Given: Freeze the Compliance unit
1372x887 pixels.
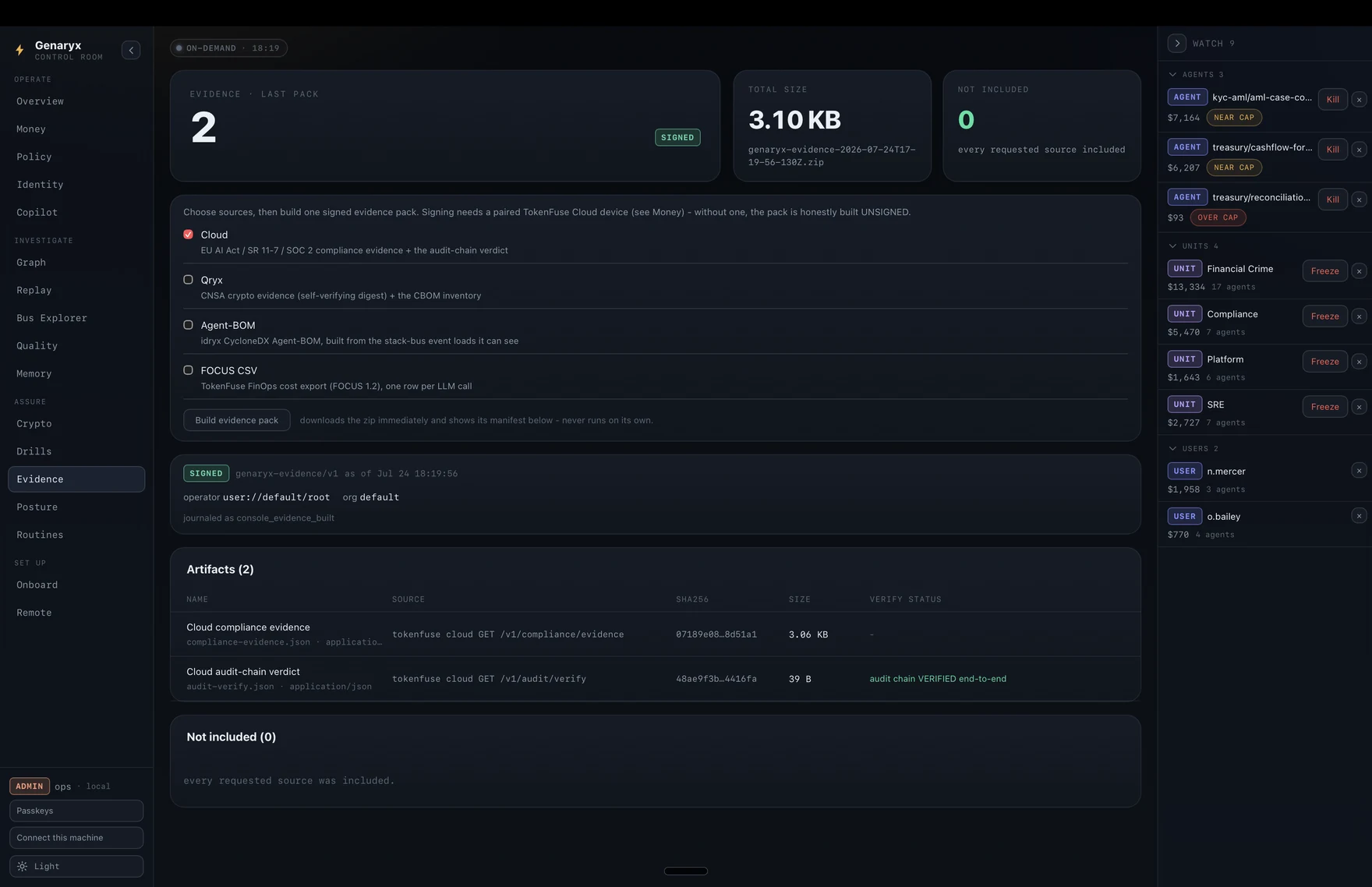Looking at the screenshot, I should point(1325,316).
